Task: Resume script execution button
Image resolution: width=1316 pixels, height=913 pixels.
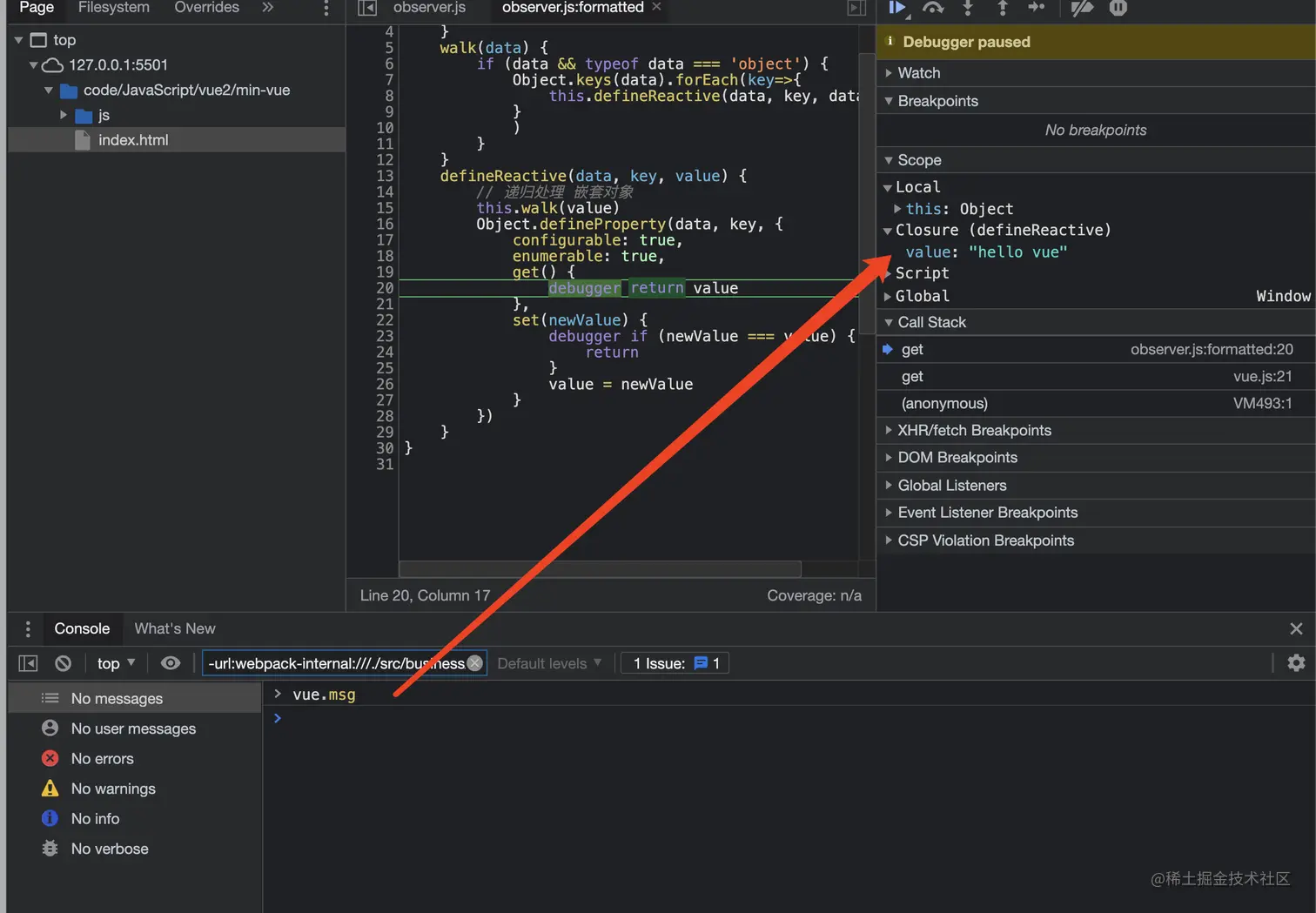Action: point(897,8)
